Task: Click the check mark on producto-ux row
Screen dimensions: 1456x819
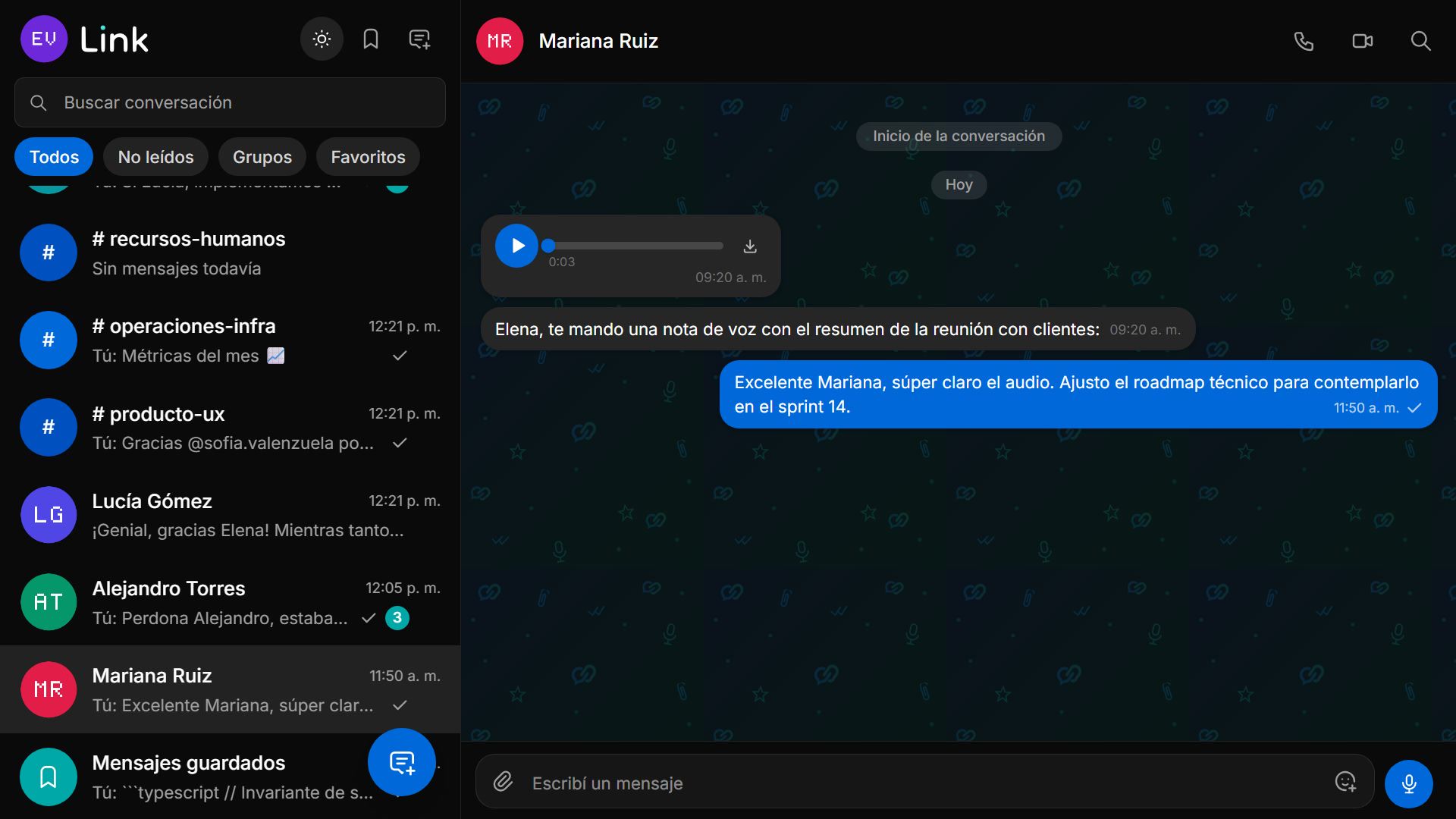Action: click(x=400, y=443)
